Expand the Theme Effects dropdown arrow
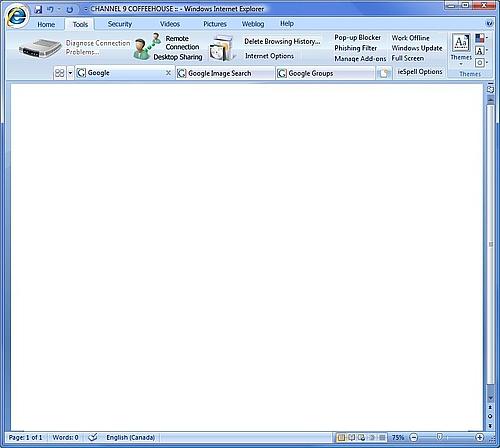 pos(487,63)
